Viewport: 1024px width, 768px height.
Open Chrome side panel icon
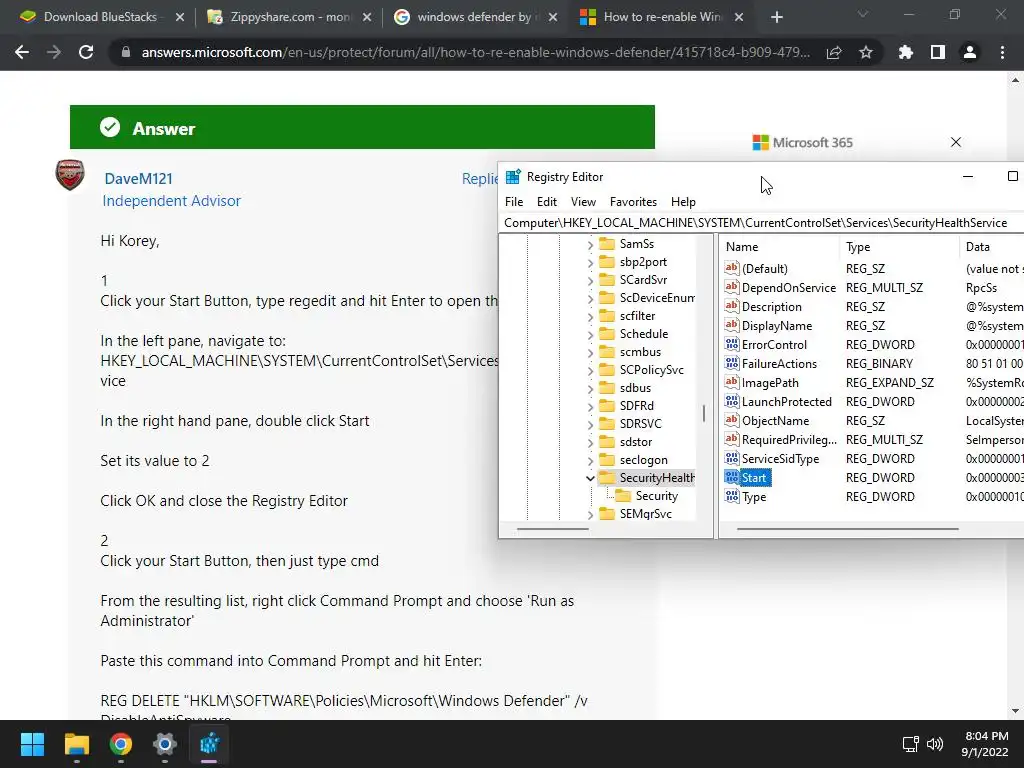937,52
